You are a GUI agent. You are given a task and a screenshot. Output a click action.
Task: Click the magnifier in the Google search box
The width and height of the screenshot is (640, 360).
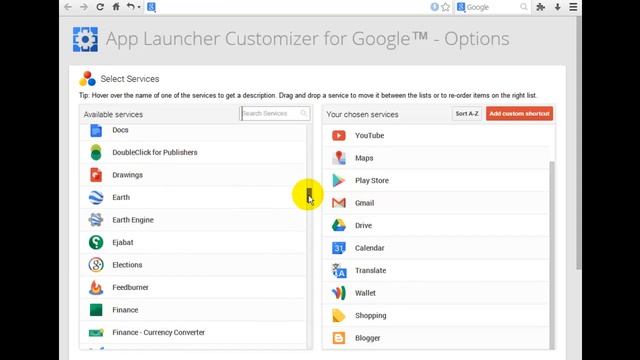(x=523, y=7)
